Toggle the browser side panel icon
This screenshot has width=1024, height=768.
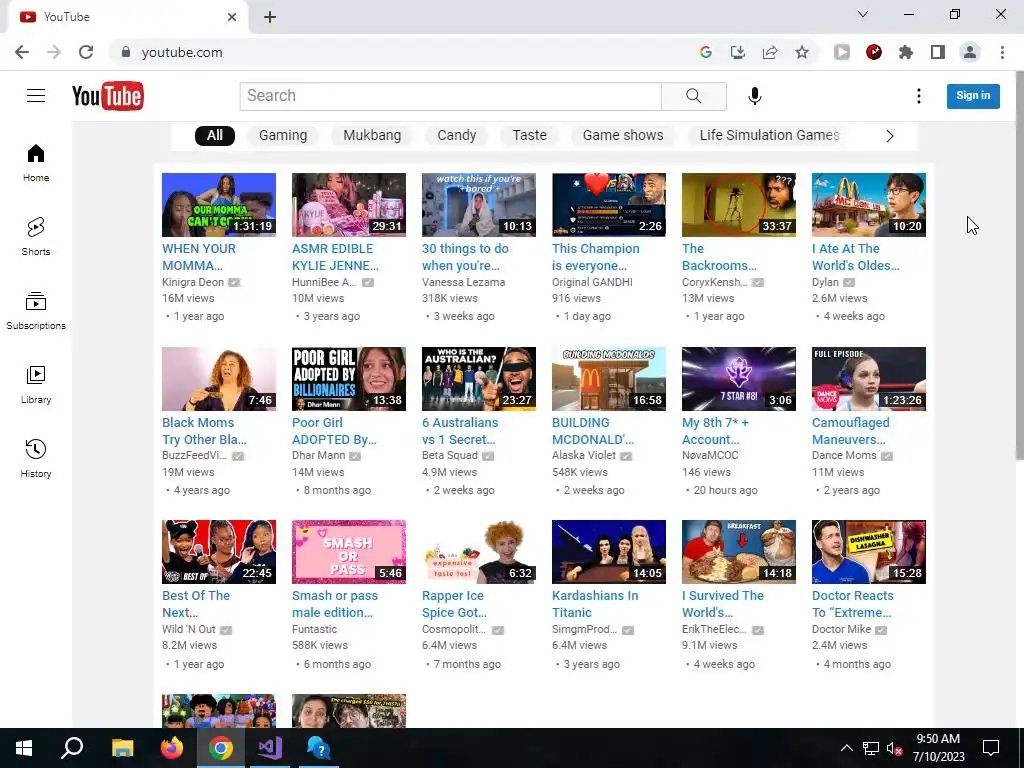pyautogui.click(x=938, y=52)
